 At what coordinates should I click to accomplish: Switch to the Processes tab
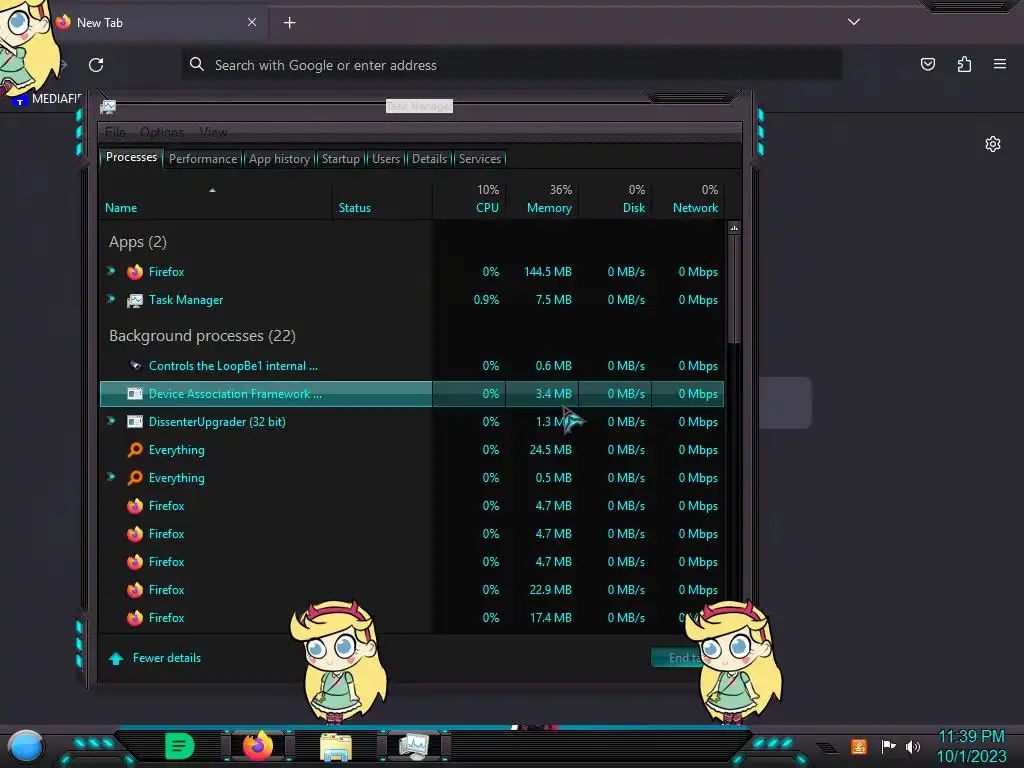(131, 157)
